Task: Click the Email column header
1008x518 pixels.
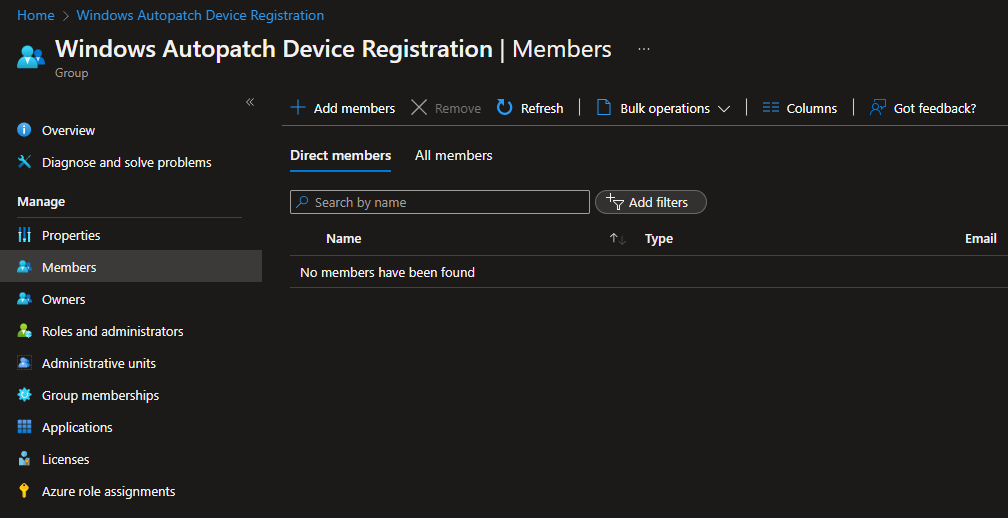Action: coord(980,238)
